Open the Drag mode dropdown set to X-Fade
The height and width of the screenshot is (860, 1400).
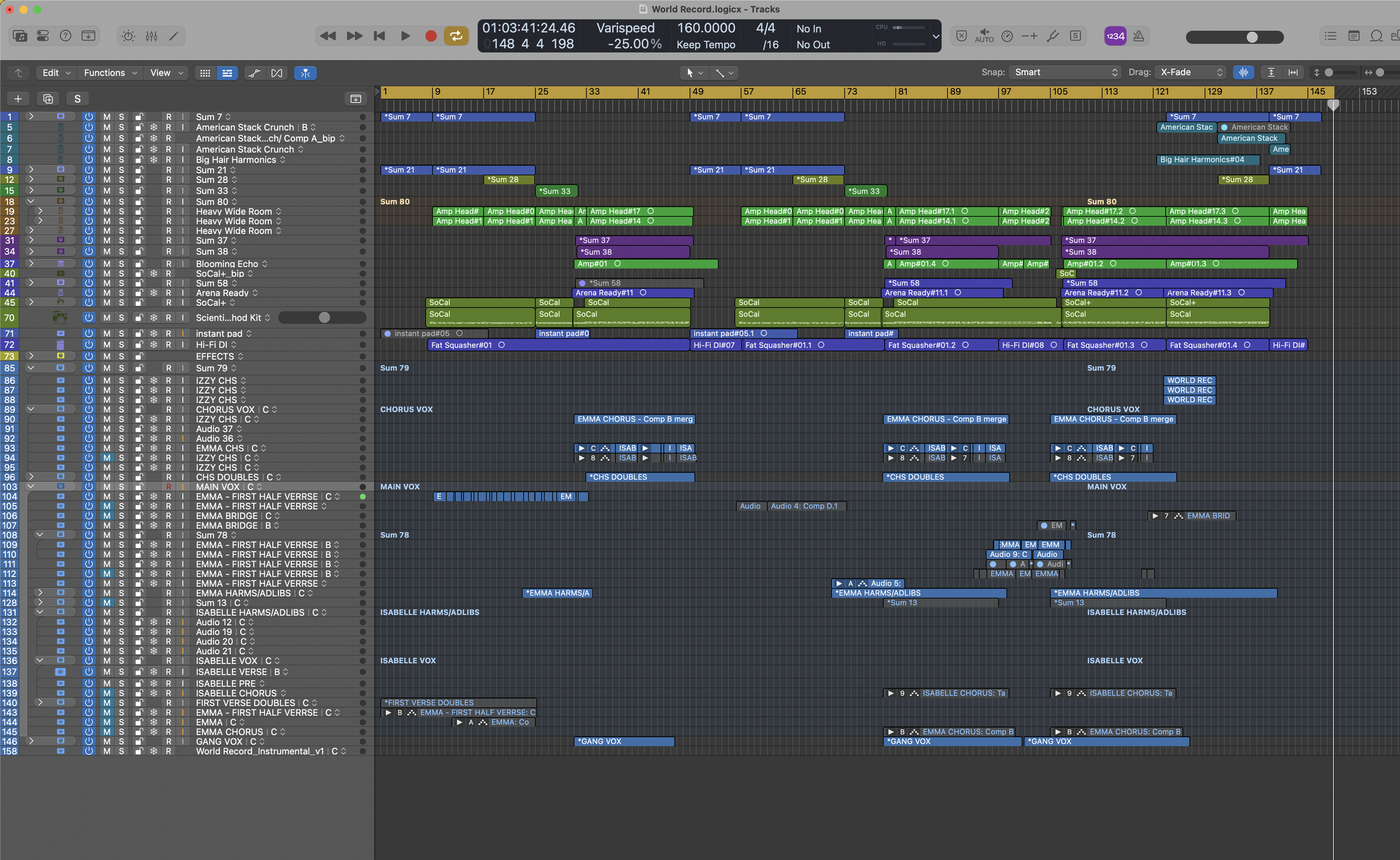pos(1191,72)
